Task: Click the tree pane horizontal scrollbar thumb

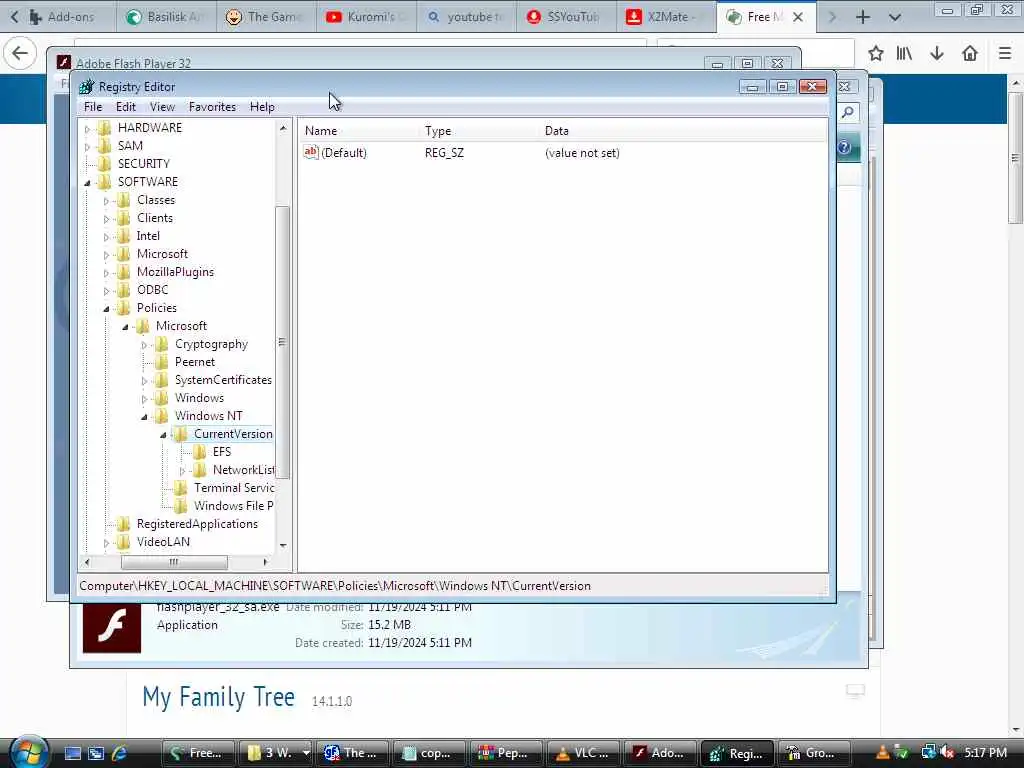Action: [x=174, y=562]
